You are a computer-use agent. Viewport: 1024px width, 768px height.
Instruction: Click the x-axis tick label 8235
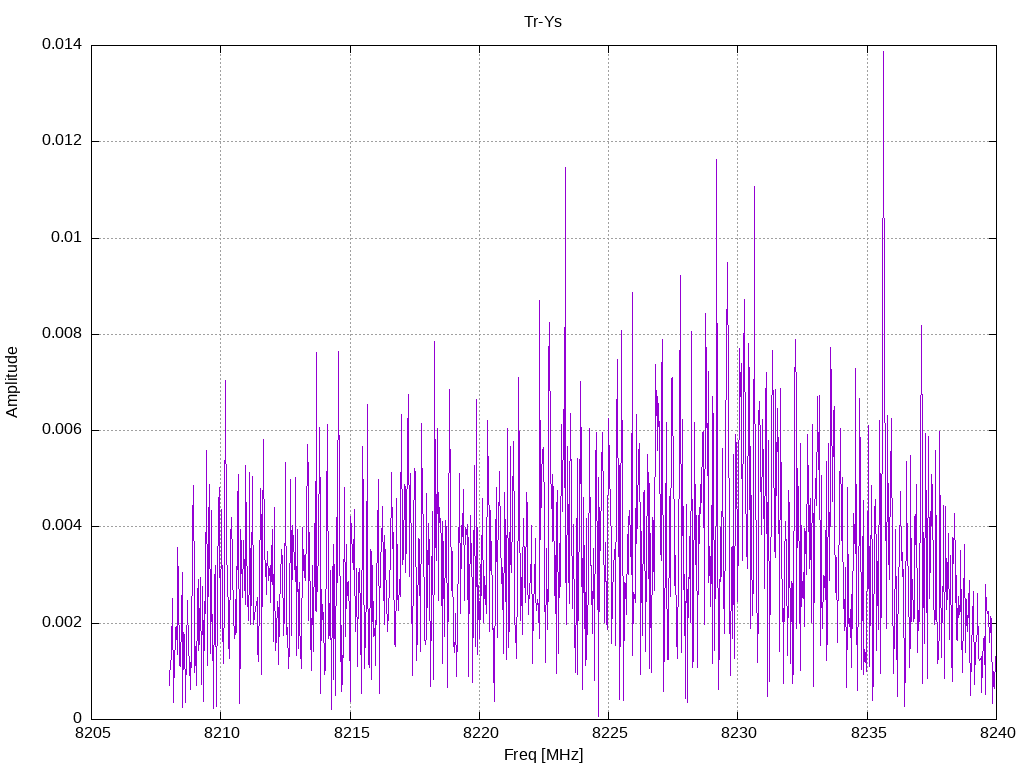tap(869, 733)
